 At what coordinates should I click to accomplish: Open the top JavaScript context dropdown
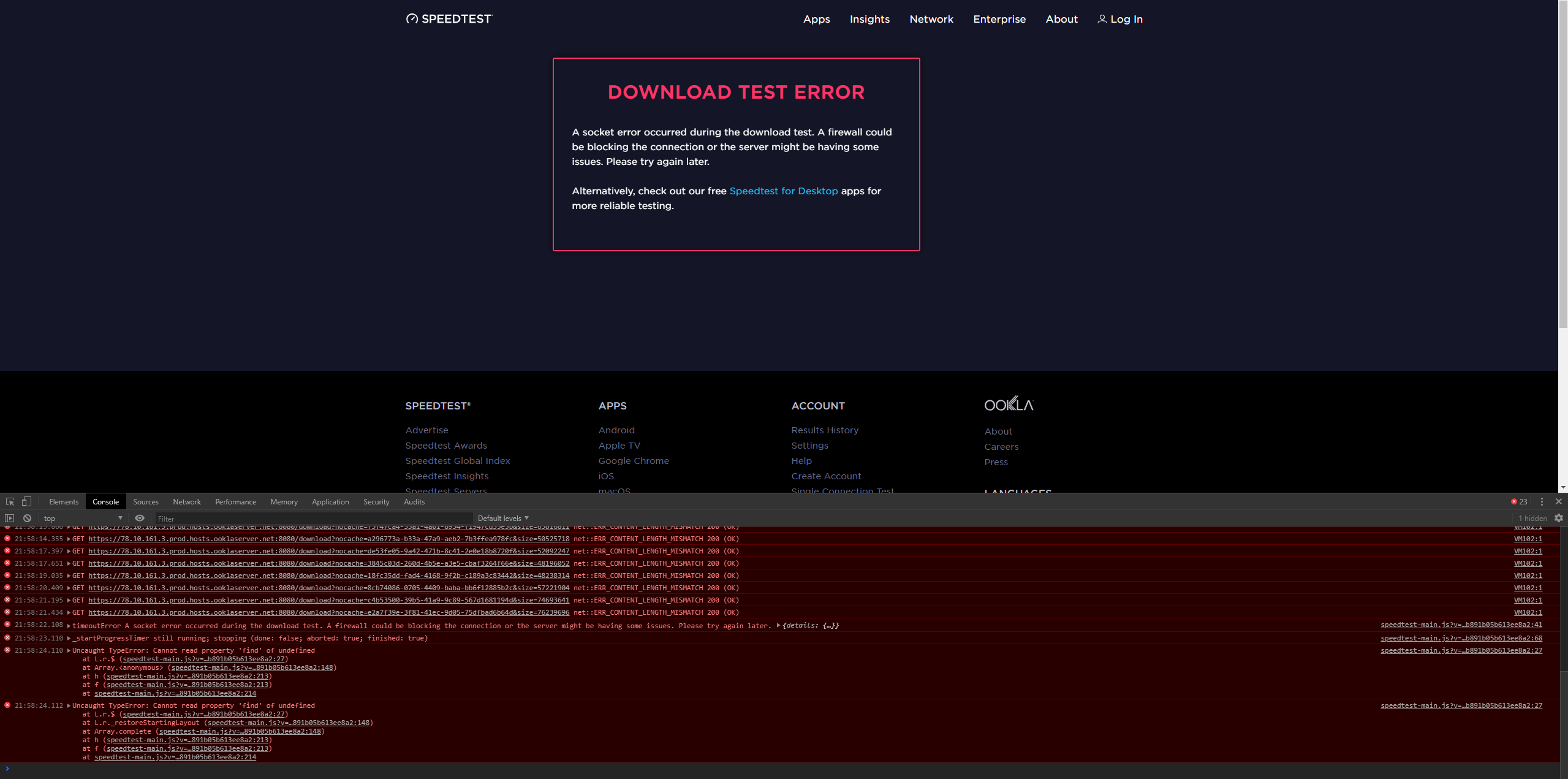(83, 518)
